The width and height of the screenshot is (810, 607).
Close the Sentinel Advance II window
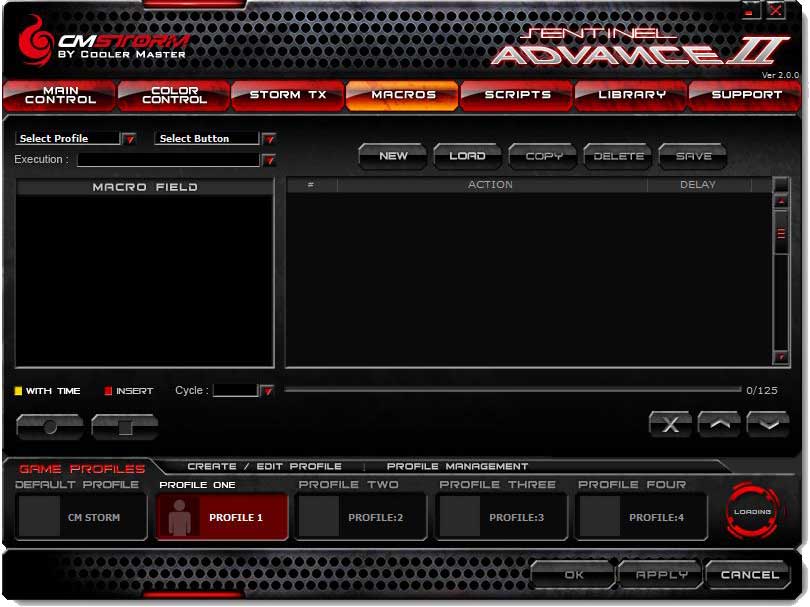click(x=776, y=10)
